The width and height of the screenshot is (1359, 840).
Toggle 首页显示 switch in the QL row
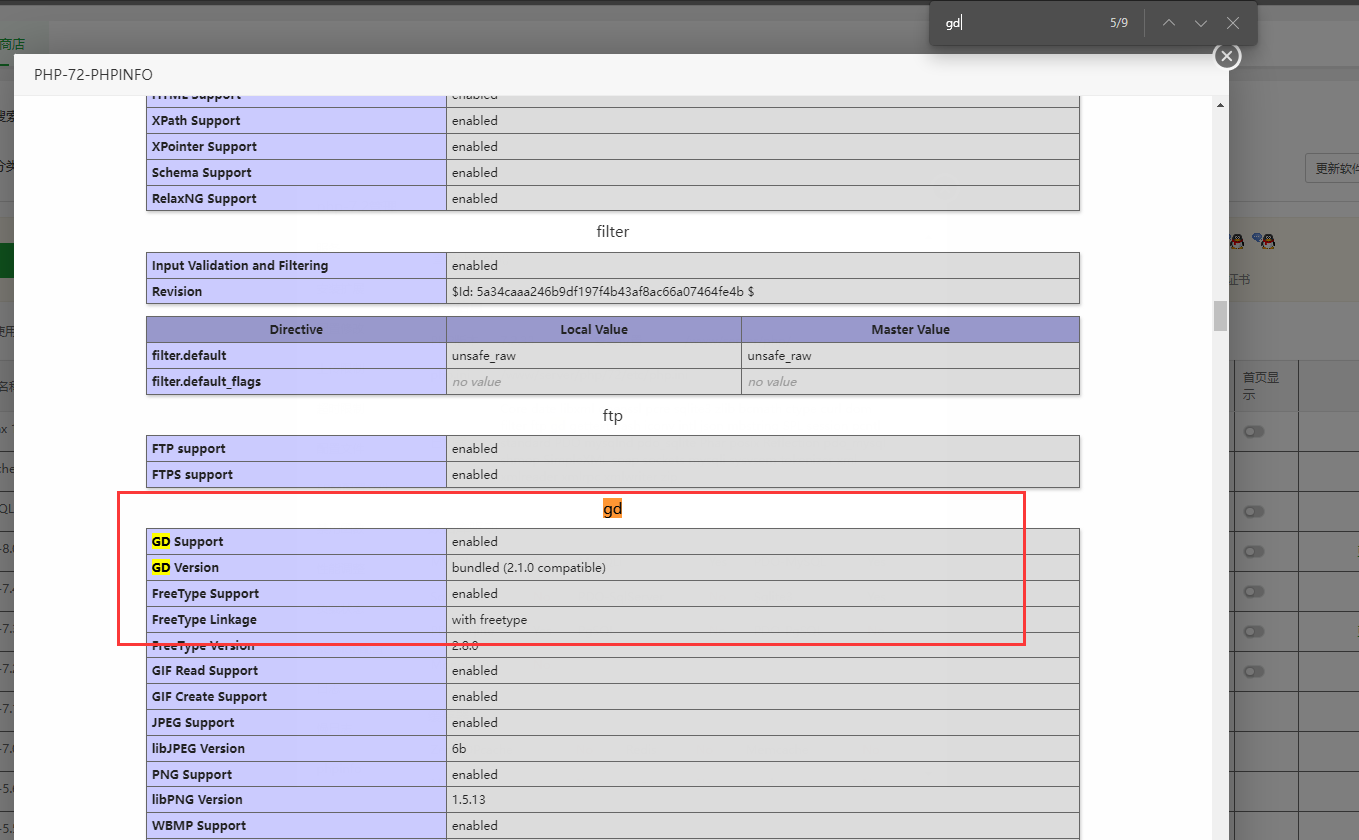pyautogui.click(x=1253, y=511)
